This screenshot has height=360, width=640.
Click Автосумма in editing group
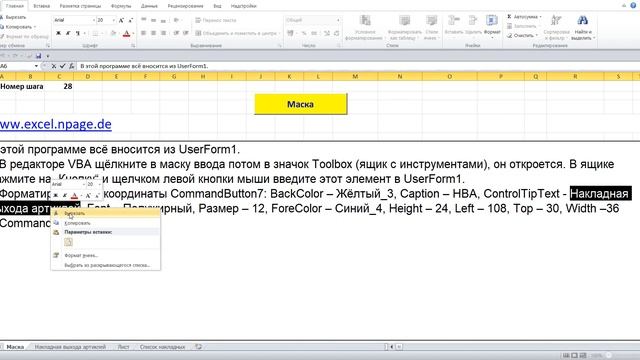(524, 17)
